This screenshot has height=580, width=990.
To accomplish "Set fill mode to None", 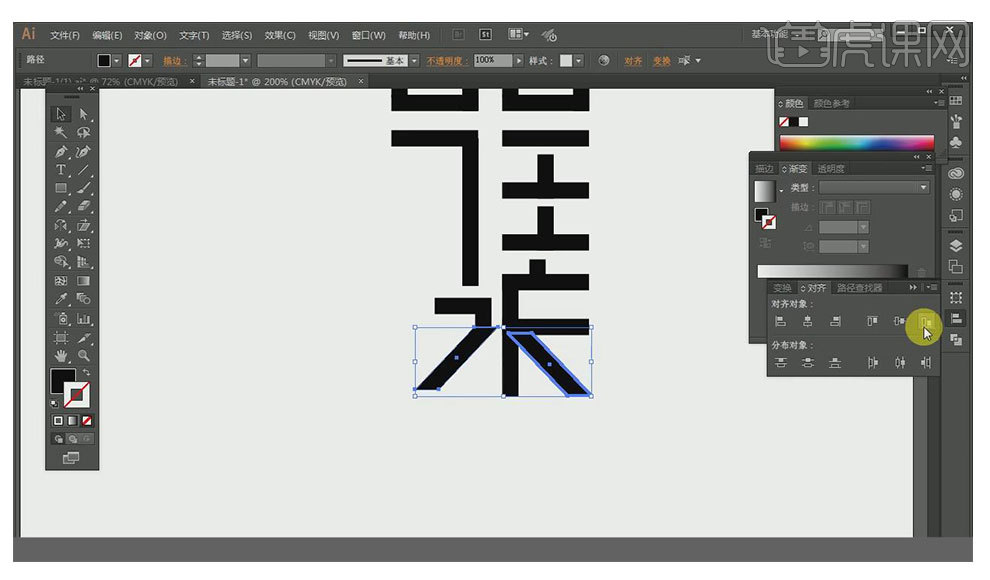I will pos(87,420).
